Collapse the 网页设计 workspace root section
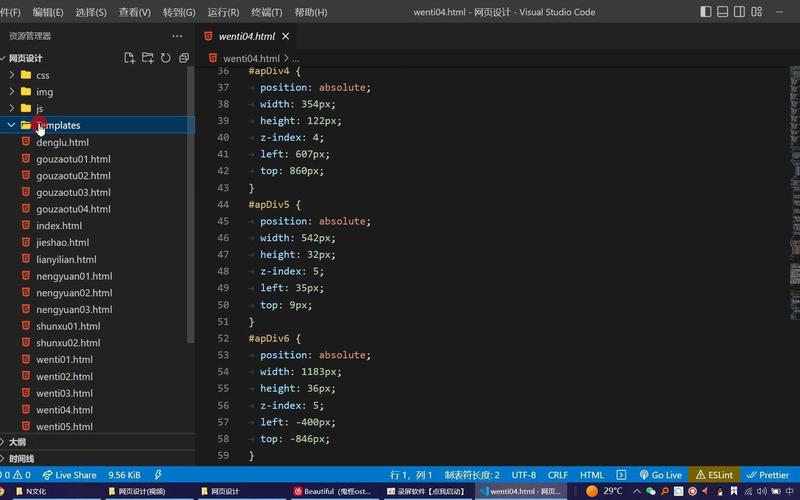800x500 pixels. (x=25, y=58)
